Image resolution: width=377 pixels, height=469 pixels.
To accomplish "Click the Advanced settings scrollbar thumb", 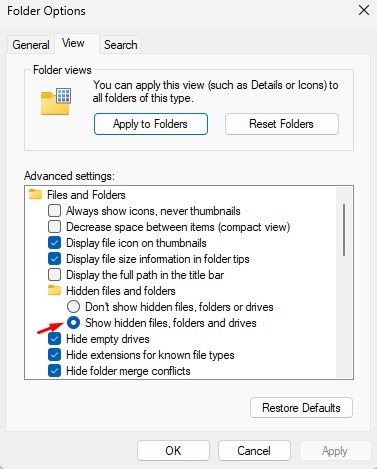I will pos(344,230).
